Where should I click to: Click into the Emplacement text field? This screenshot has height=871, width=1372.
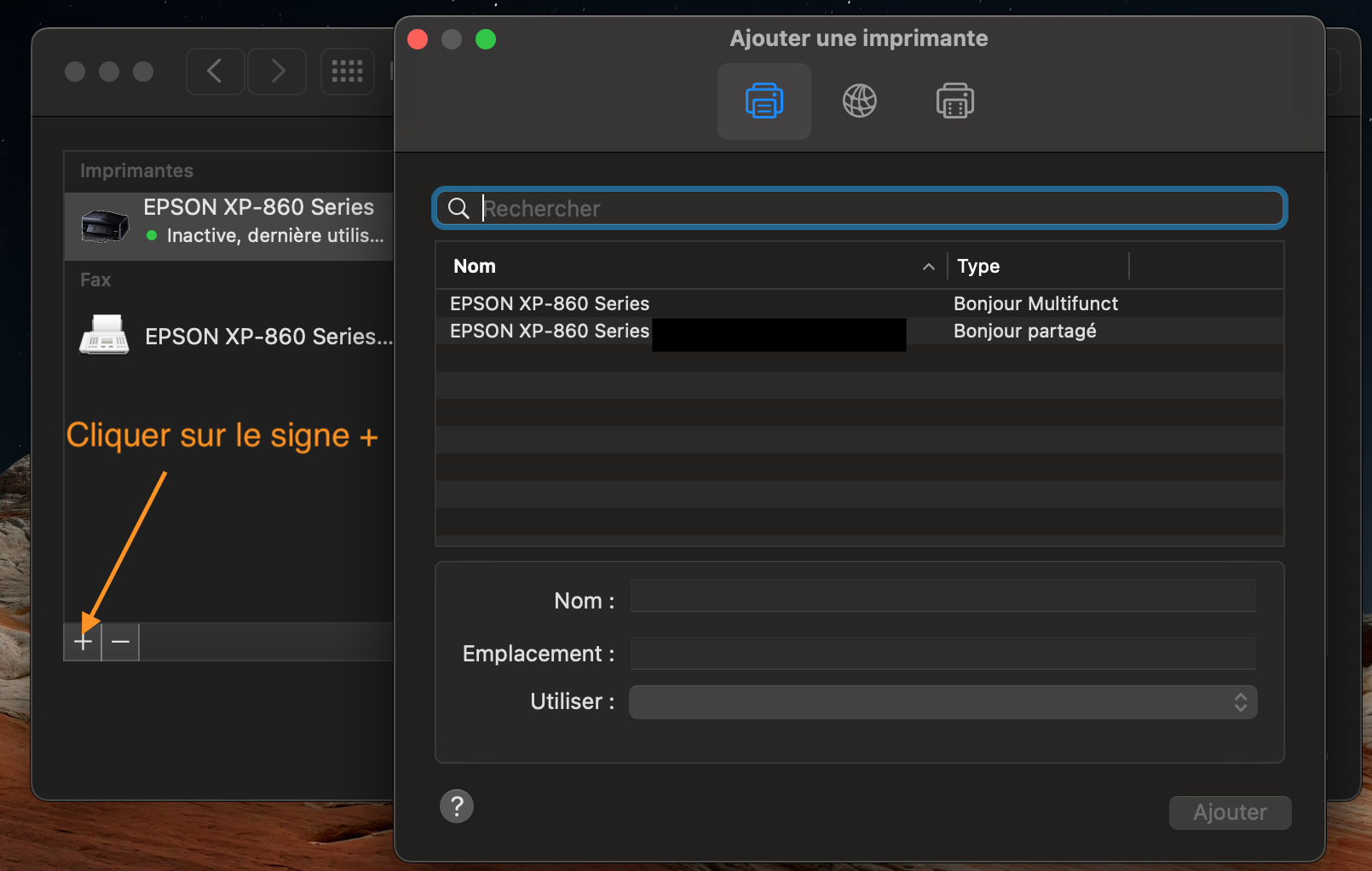pos(943,654)
